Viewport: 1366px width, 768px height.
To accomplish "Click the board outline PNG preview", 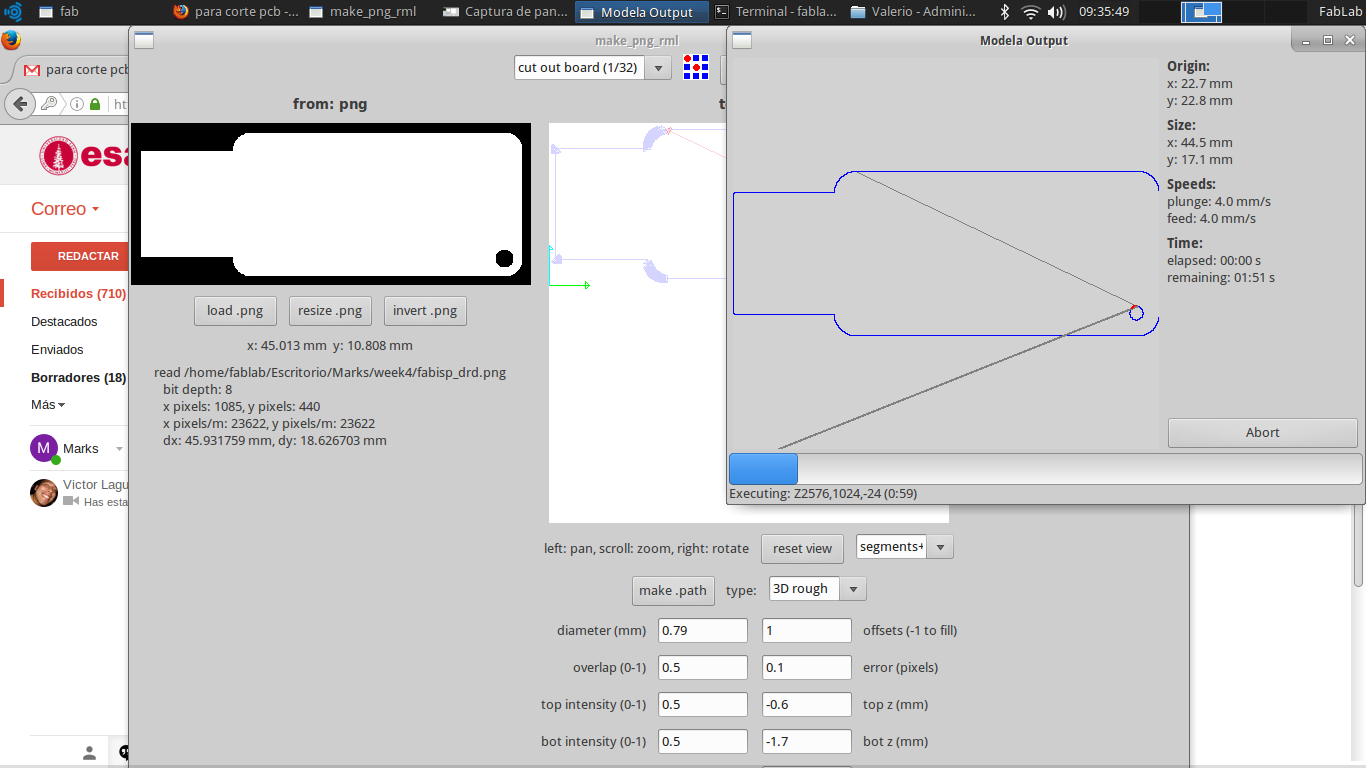I will 331,204.
